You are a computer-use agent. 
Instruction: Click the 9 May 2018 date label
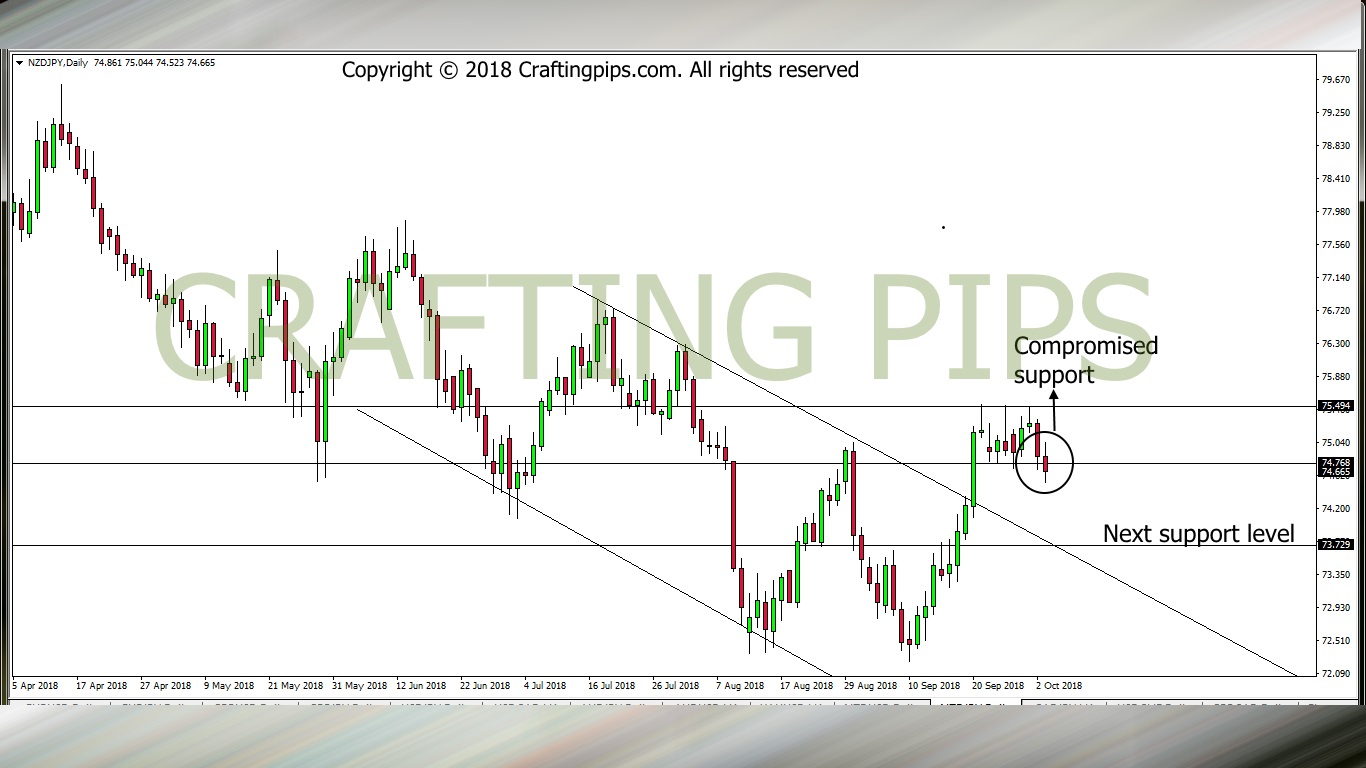pos(230,686)
